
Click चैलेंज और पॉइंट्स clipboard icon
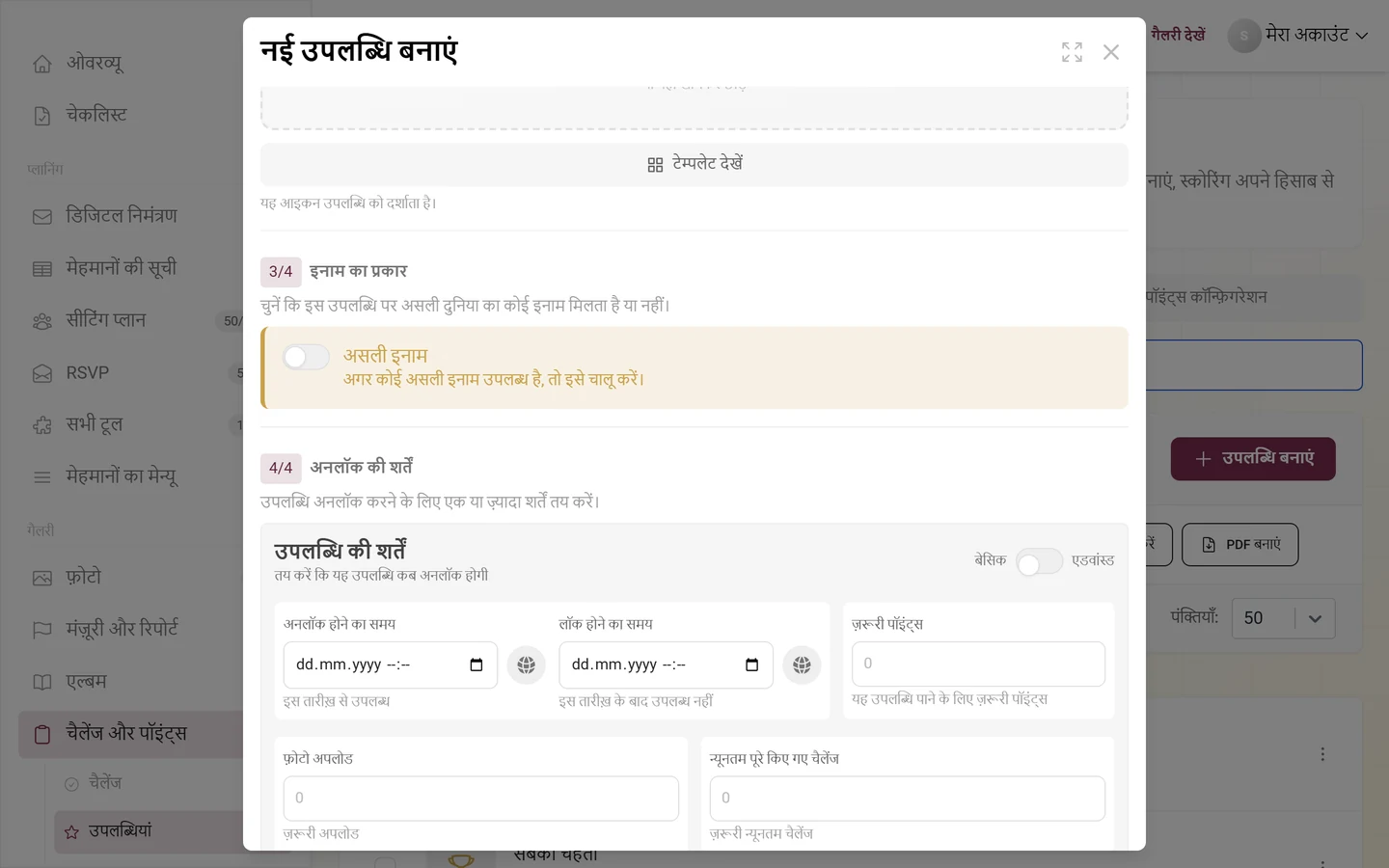pos(42,734)
